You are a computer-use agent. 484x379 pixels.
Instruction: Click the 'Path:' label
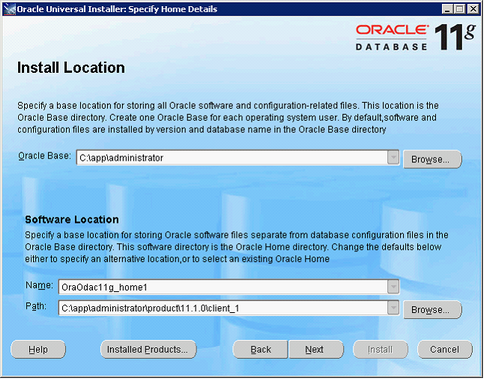click(x=36, y=306)
